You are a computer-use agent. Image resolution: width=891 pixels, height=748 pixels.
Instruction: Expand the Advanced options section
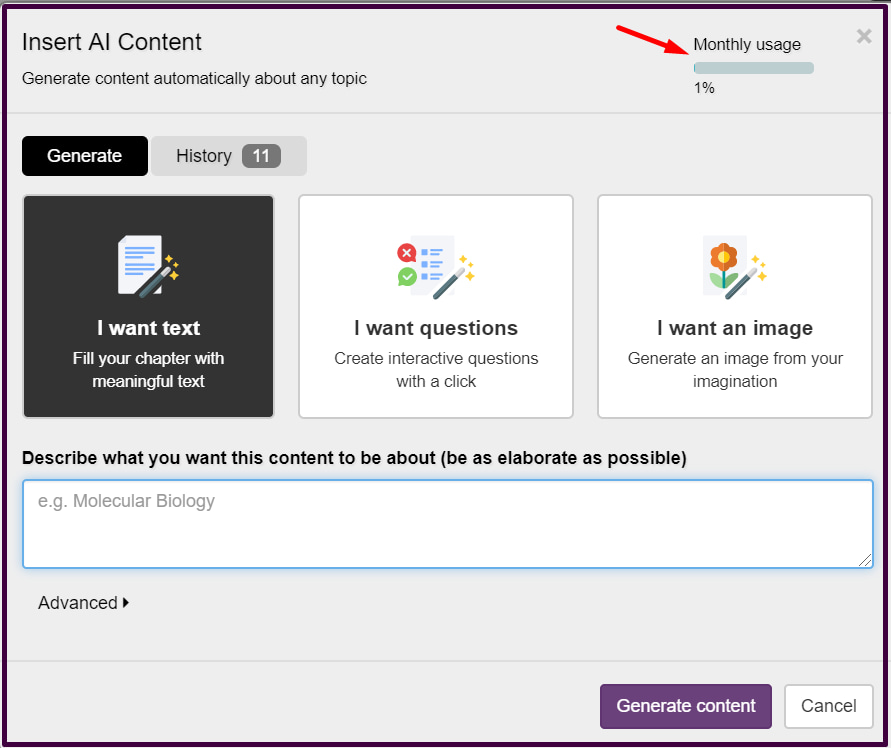point(78,603)
